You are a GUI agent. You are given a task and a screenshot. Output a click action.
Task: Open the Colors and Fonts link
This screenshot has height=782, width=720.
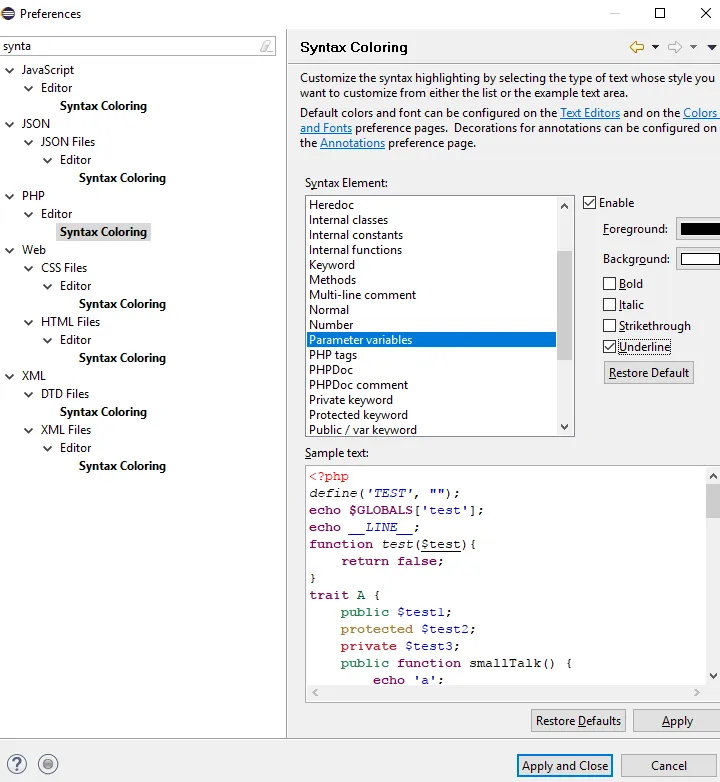pyautogui.click(x=700, y=113)
